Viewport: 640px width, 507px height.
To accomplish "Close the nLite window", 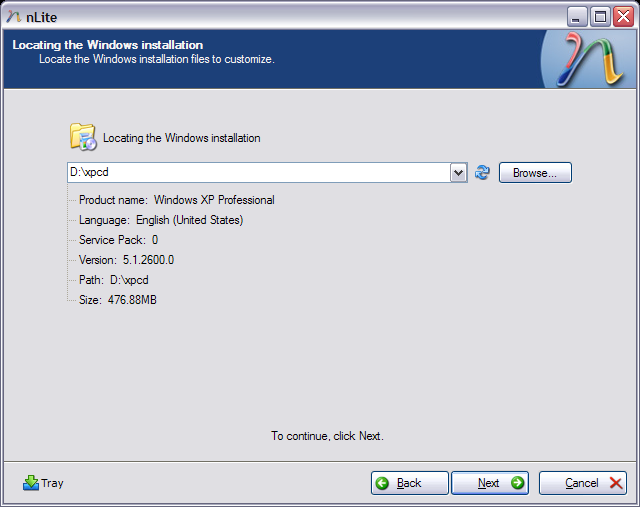I will pyautogui.click(x=623, y=17).
